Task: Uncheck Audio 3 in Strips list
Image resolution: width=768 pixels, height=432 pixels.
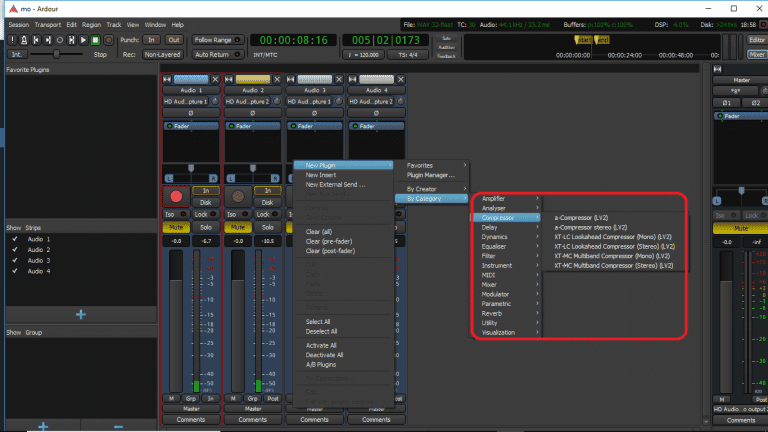Action: click(x=15, y=261)
